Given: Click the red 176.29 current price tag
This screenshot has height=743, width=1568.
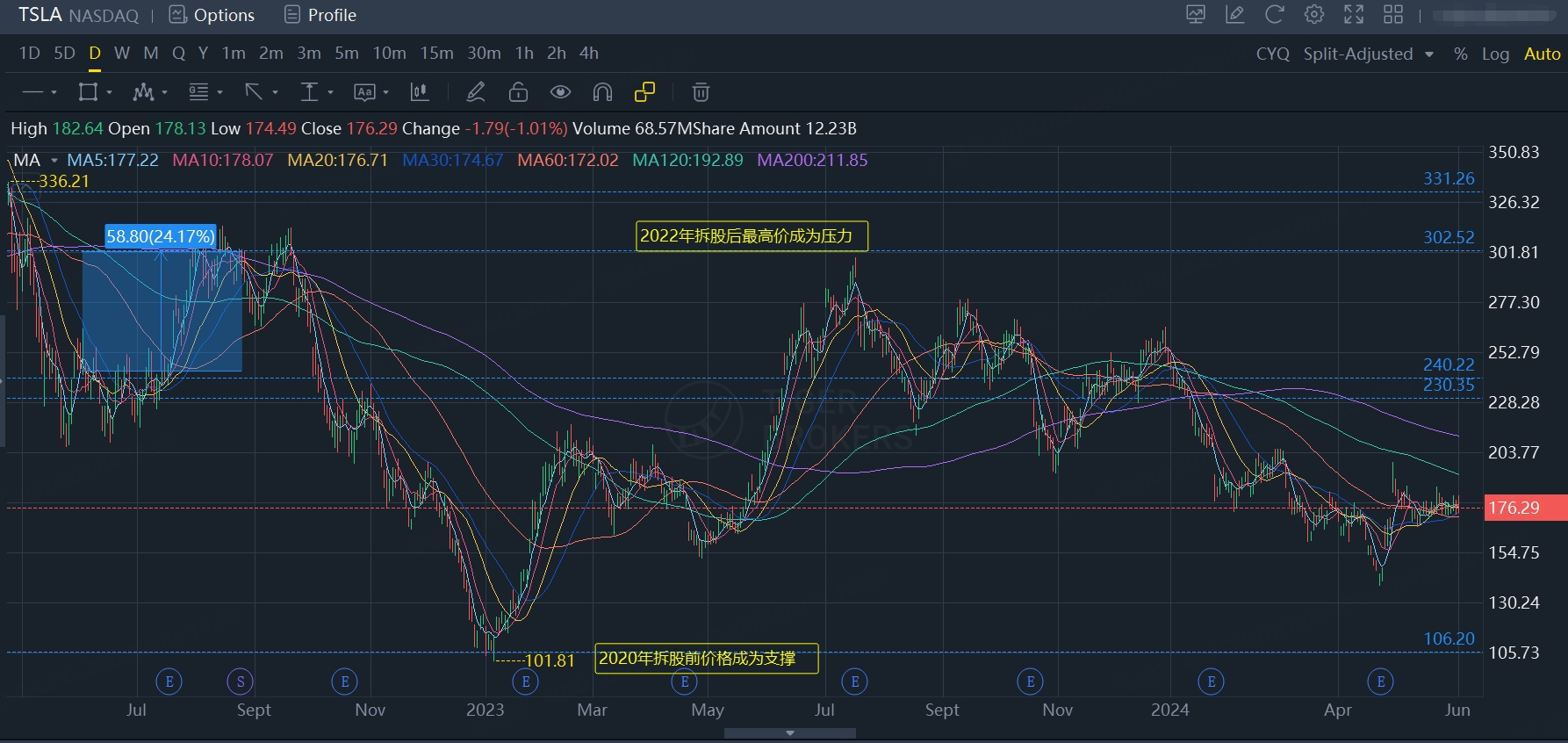Looking at the screenshot, I should 1526,508.
